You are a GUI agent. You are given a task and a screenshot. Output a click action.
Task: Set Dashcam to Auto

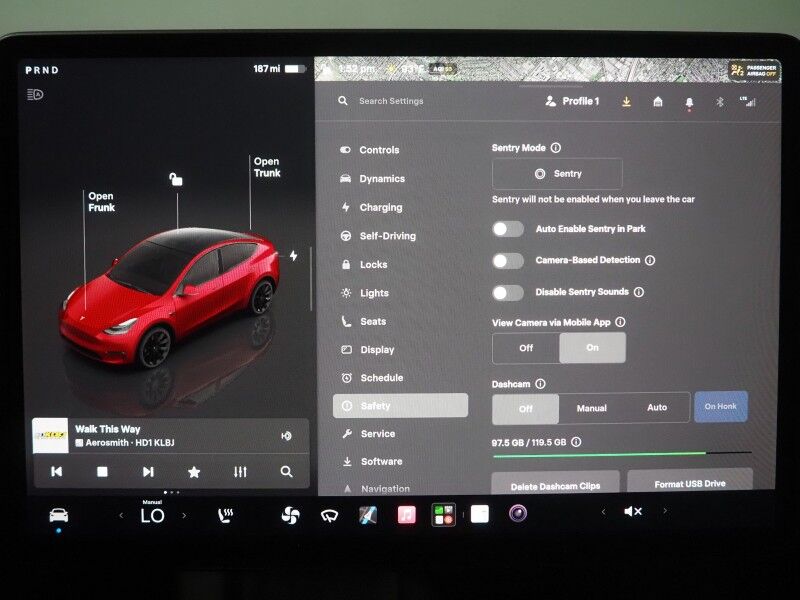(x=657, y=408)
